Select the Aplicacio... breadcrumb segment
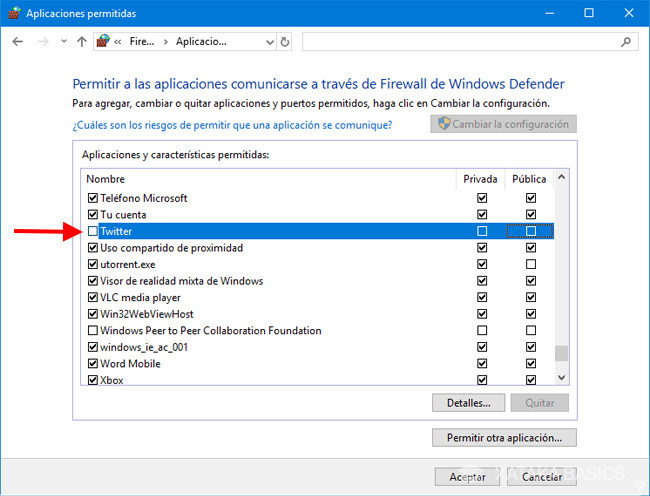650x496 pixels. pos(201,41)
